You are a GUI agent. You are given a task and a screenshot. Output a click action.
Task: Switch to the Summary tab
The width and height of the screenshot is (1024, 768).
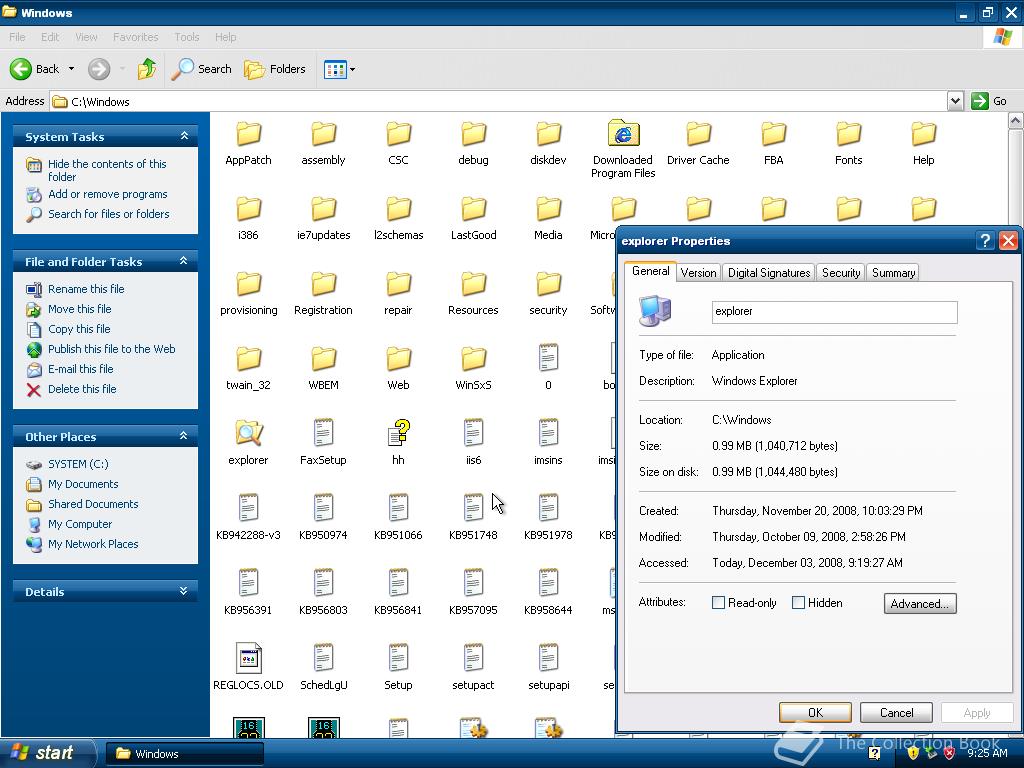[893, 273]
